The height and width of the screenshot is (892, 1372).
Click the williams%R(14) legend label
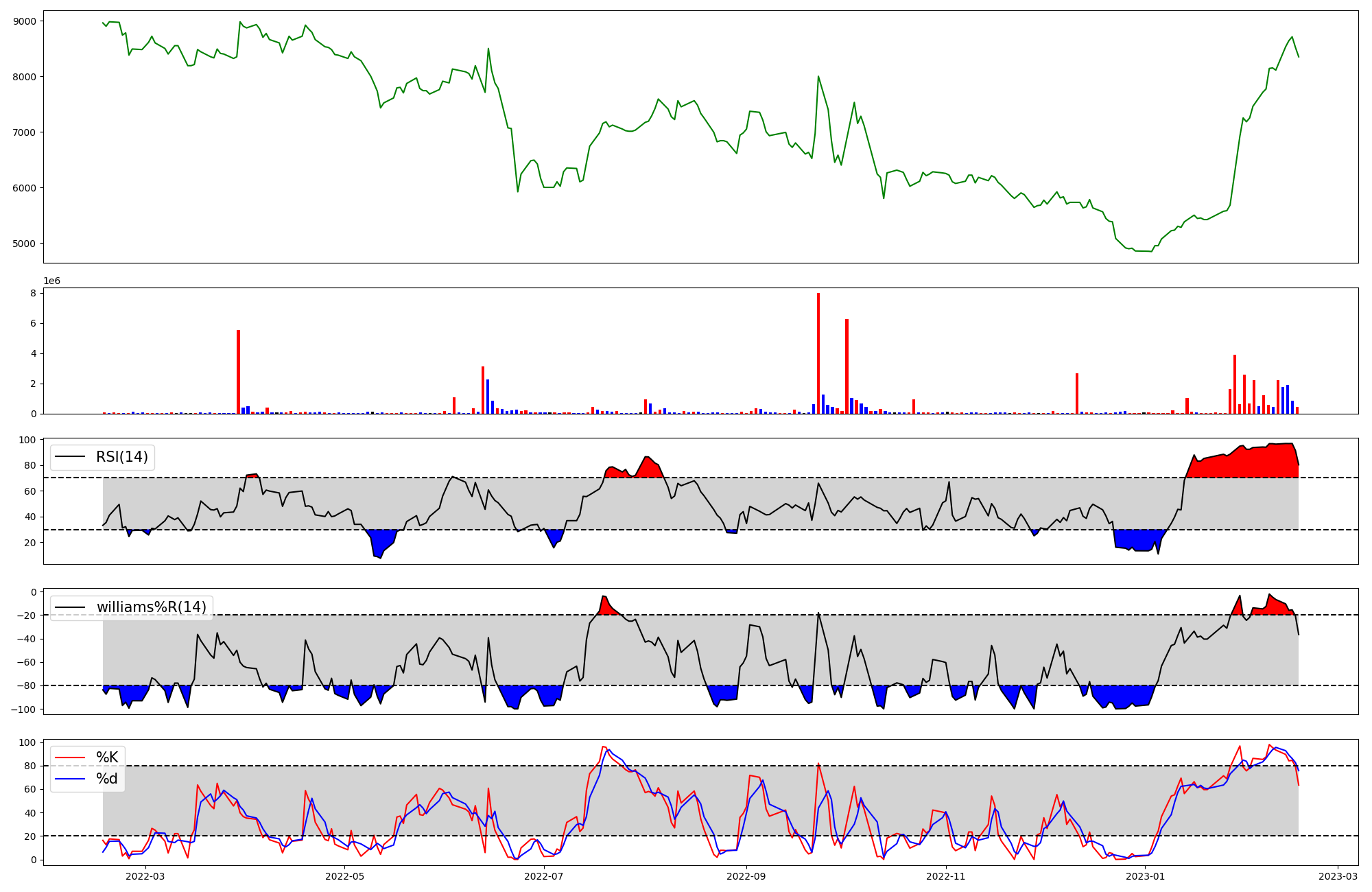point(151,607)
